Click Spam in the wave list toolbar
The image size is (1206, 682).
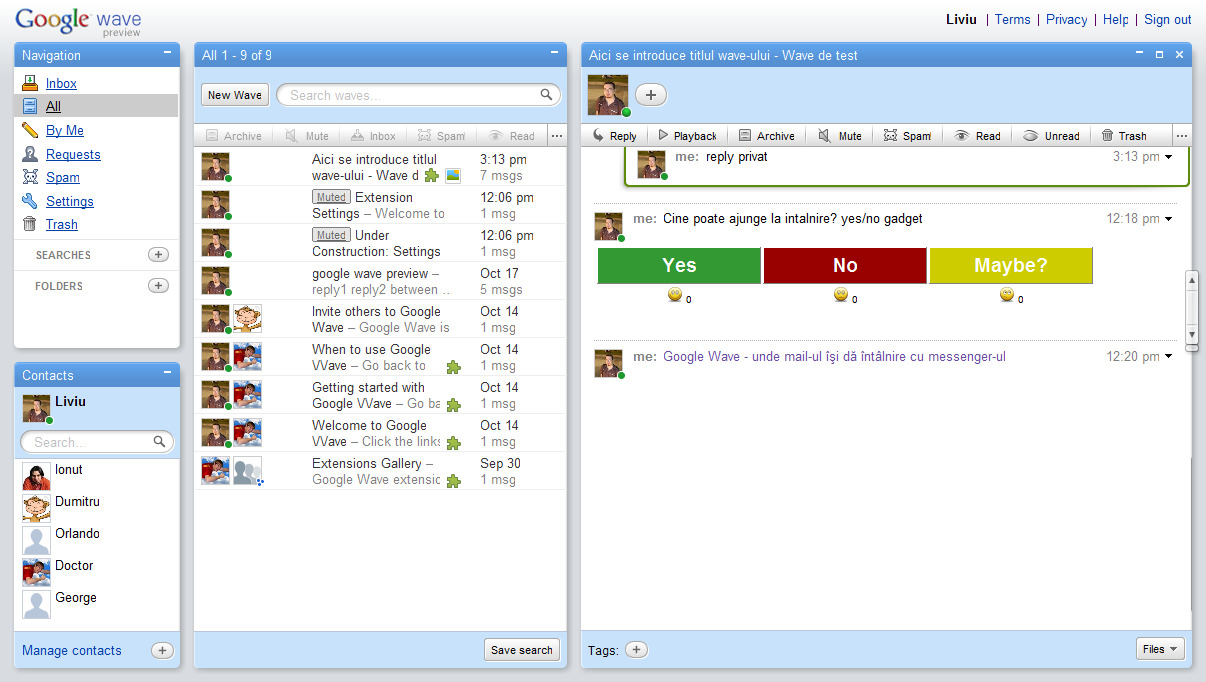[x=441, y=136]
